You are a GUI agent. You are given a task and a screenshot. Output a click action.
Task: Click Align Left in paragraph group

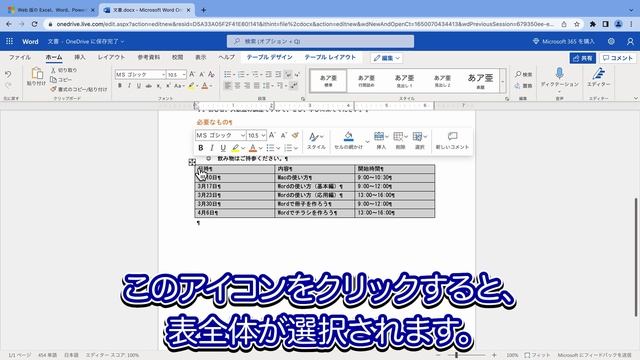[228, 86]
